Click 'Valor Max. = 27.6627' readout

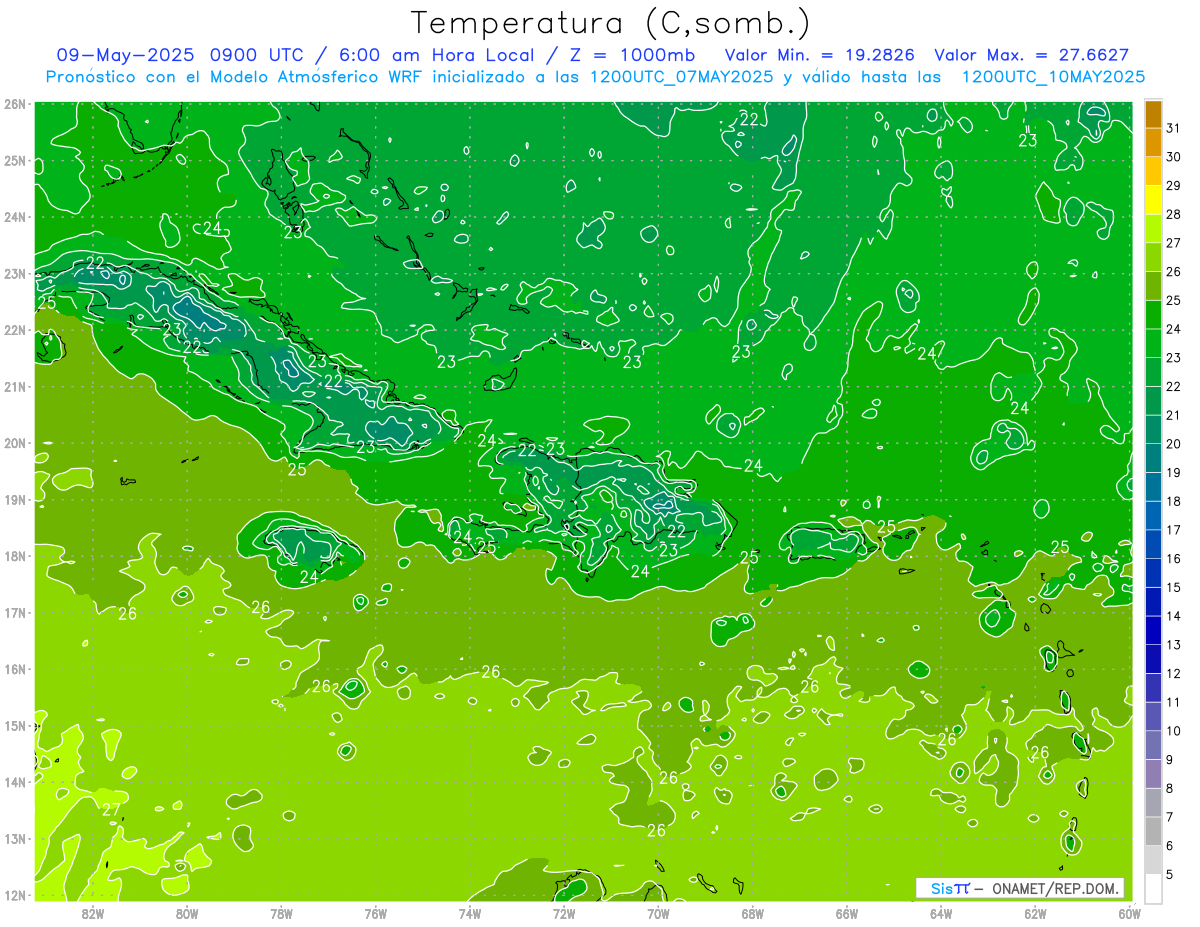coord(1032,55)
